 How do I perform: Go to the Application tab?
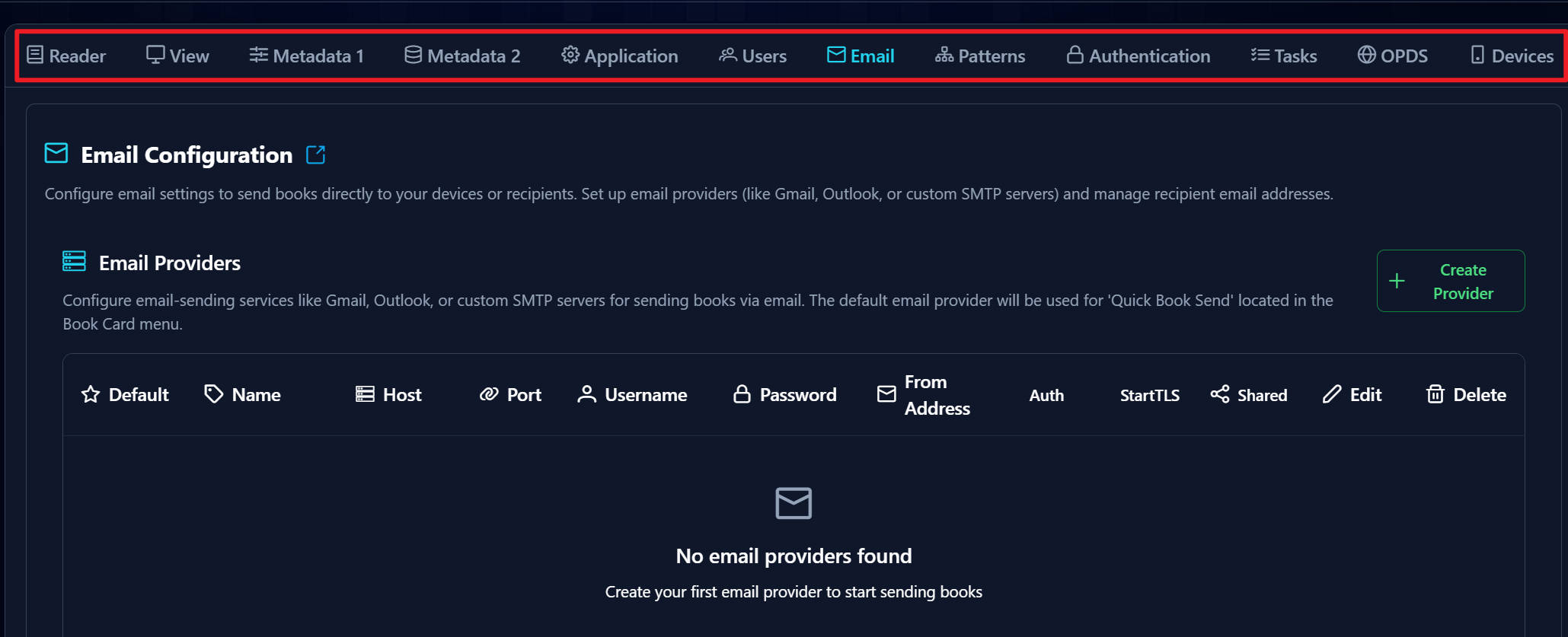pyautogui.click(x=620, y=56)
